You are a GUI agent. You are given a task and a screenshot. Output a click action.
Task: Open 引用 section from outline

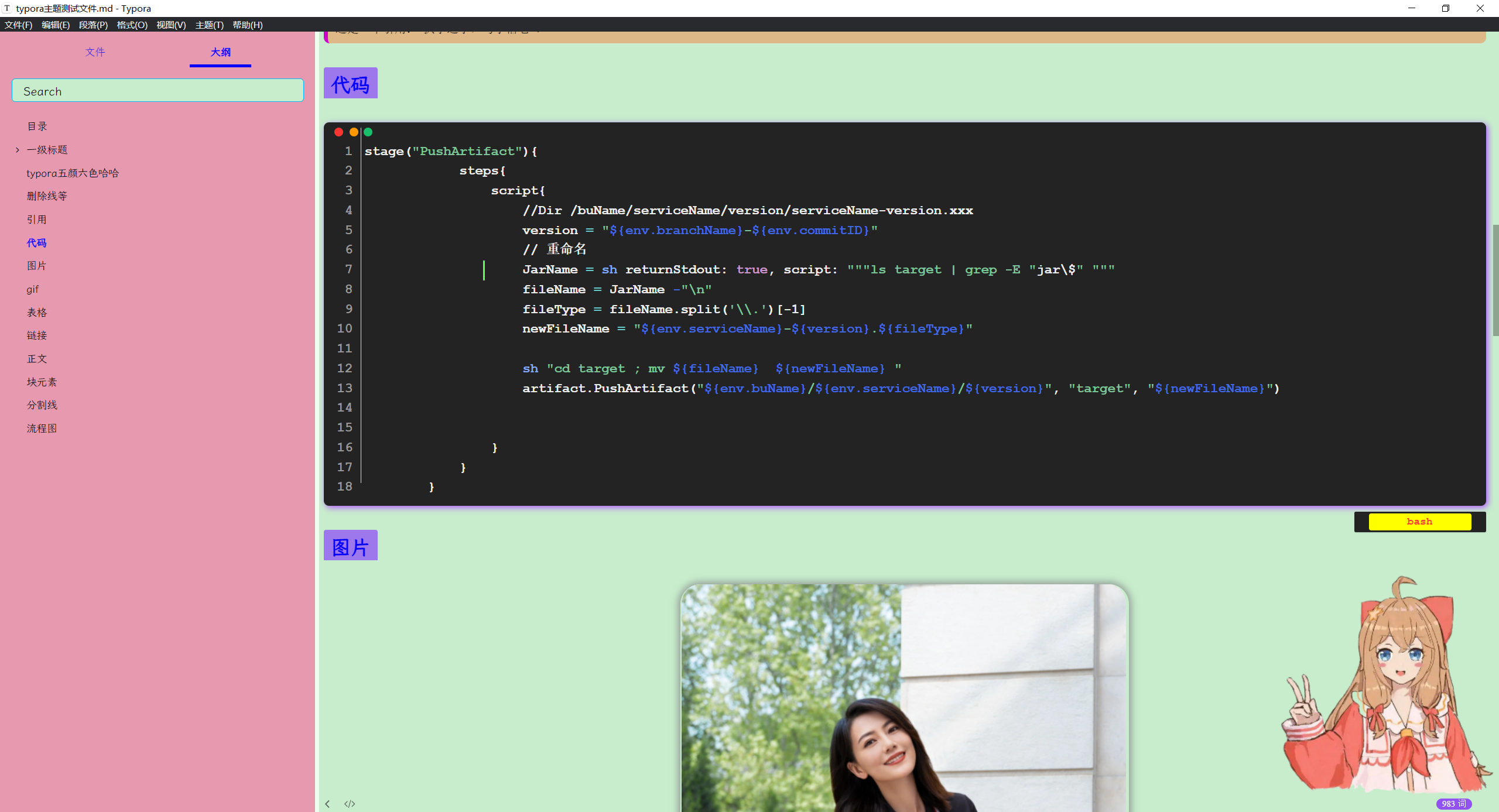(x=36, y=220)
